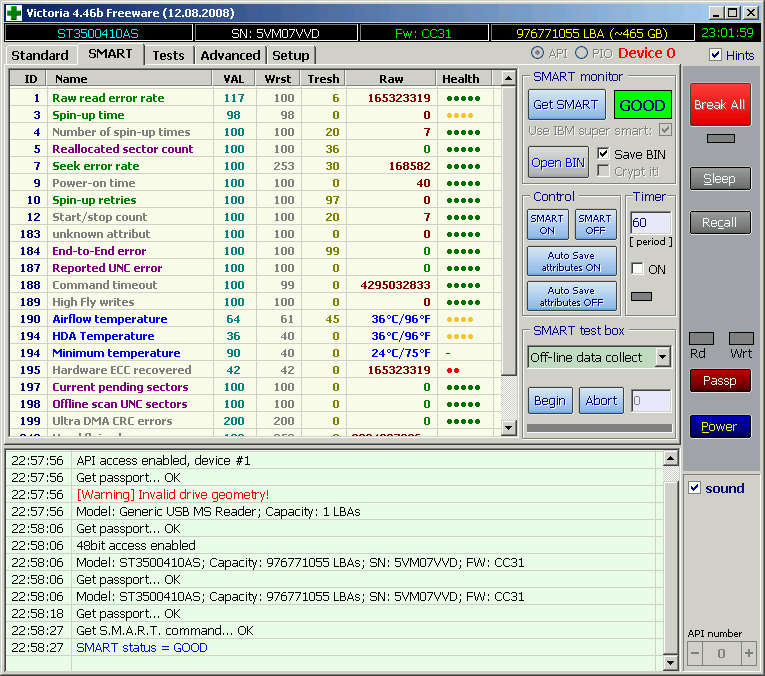Viewport: 765px width, 676px height.
Task: Click the dark red Passp button
Action: [719, 380]
